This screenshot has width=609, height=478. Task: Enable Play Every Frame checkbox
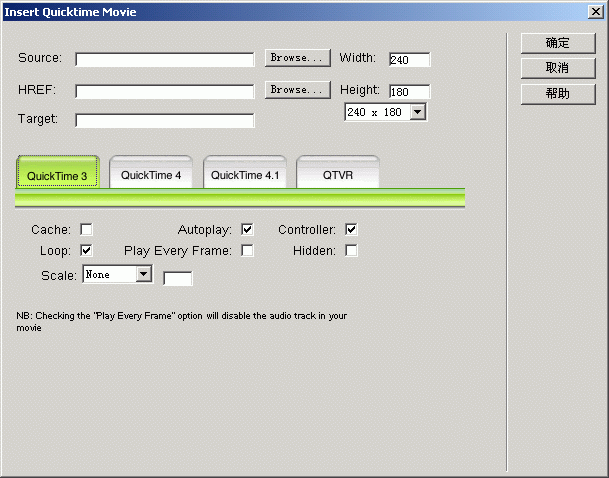[247, 250]
